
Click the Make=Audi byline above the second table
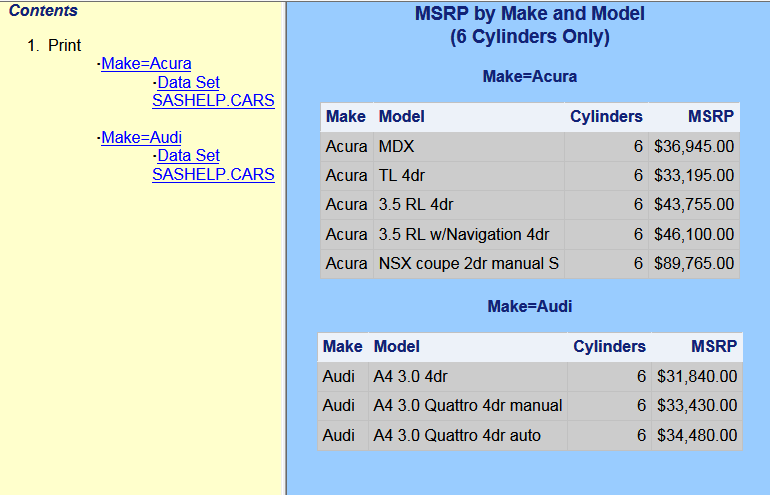coord(529,307)
